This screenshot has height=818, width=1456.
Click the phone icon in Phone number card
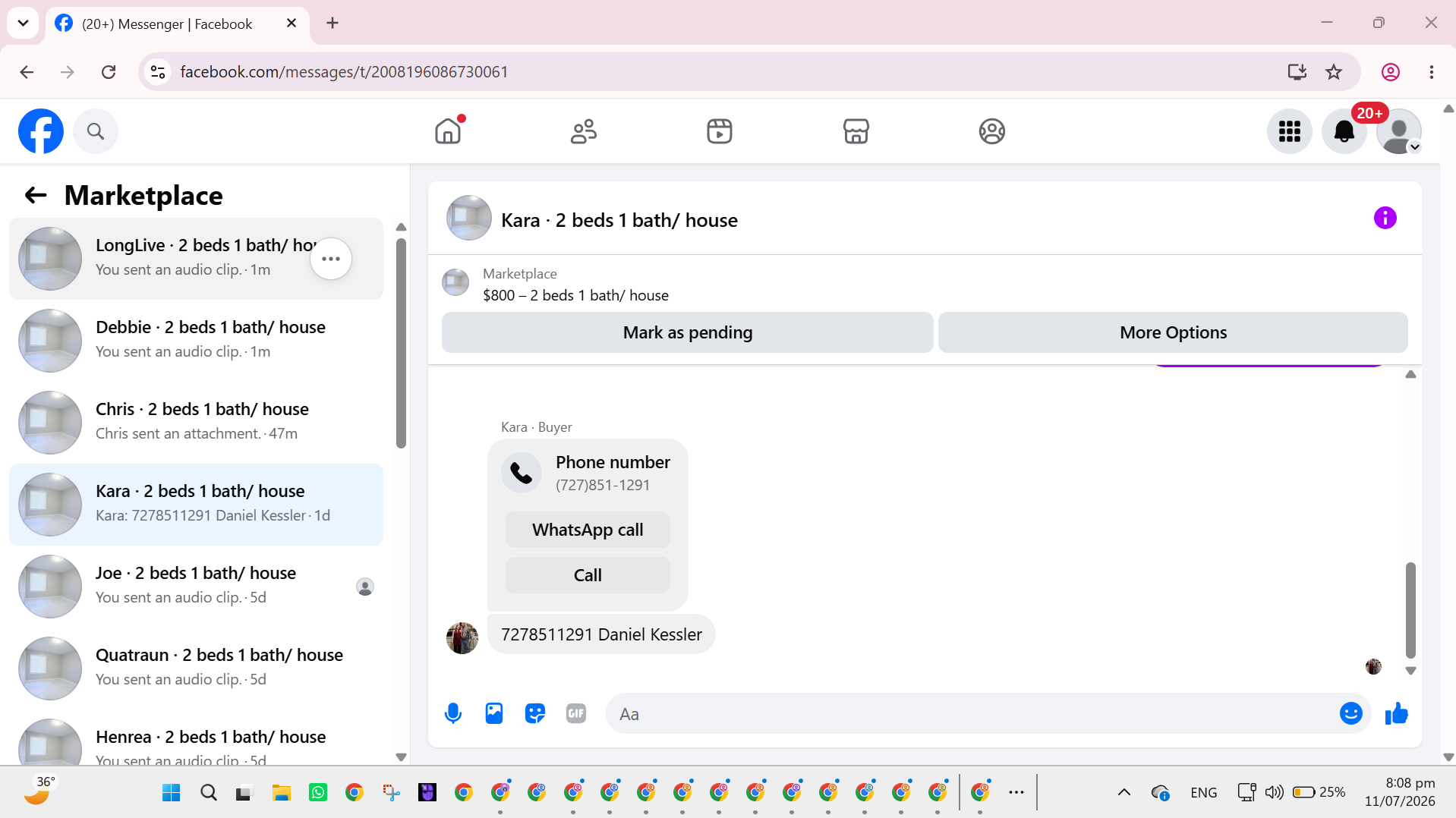[522, 473]
